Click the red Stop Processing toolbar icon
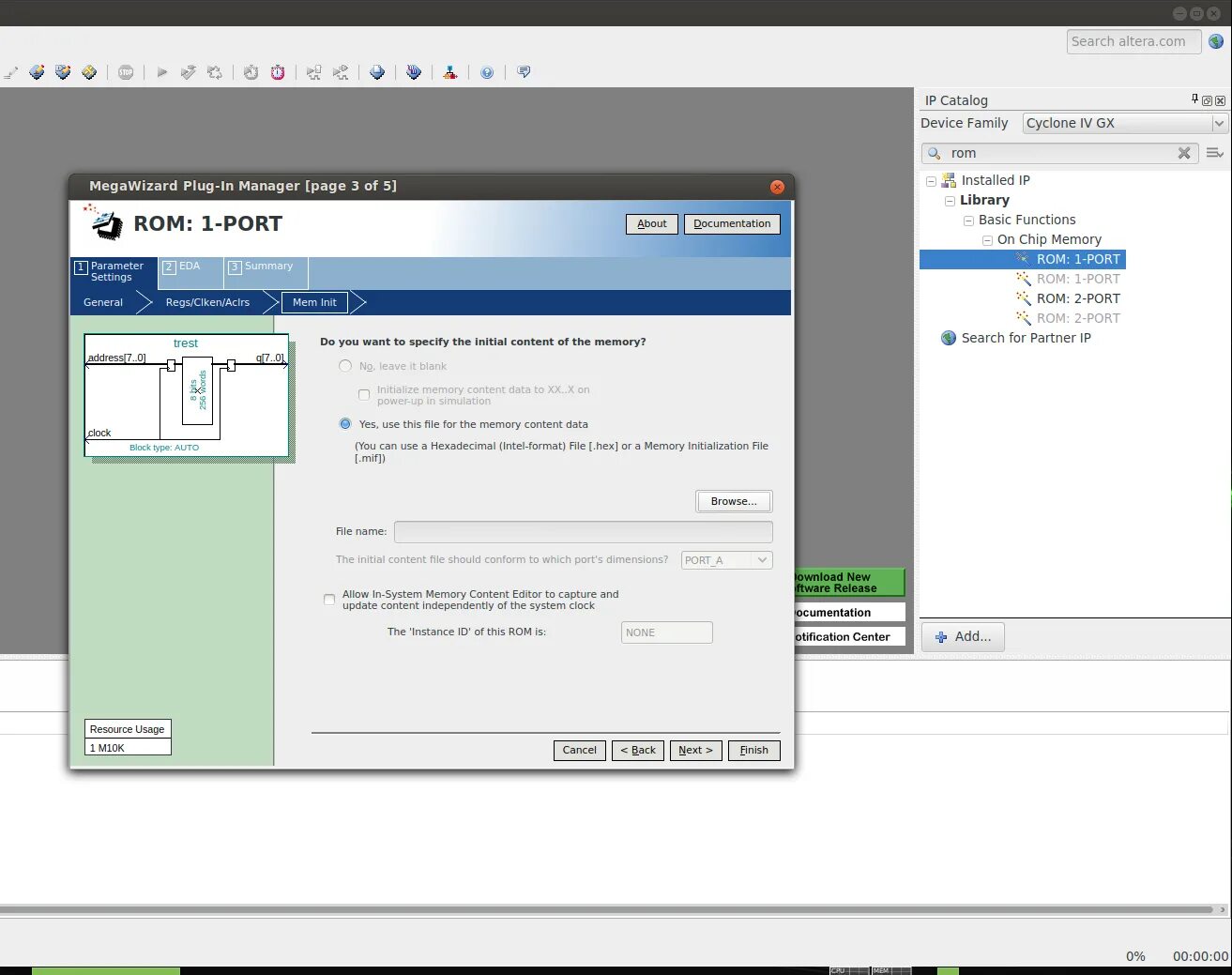Image resolution: width=1232 pixels, height=975 pixels. pyautogui.click(x=126, y=72)
